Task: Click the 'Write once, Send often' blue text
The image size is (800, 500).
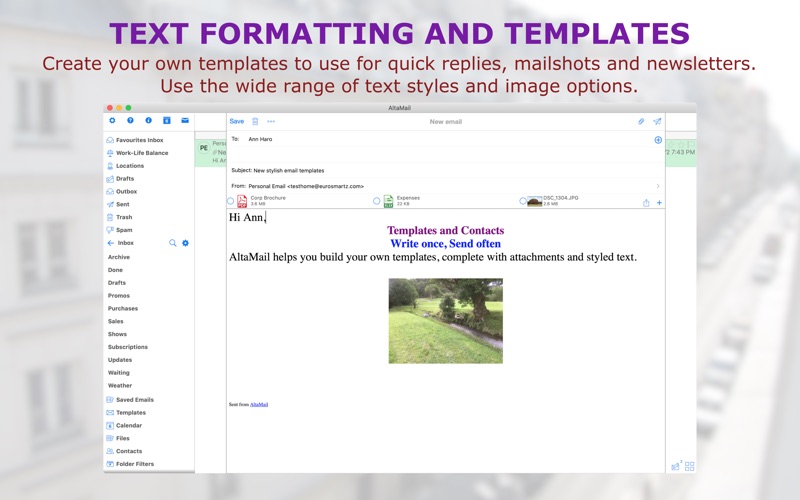Action: point(445,244)
